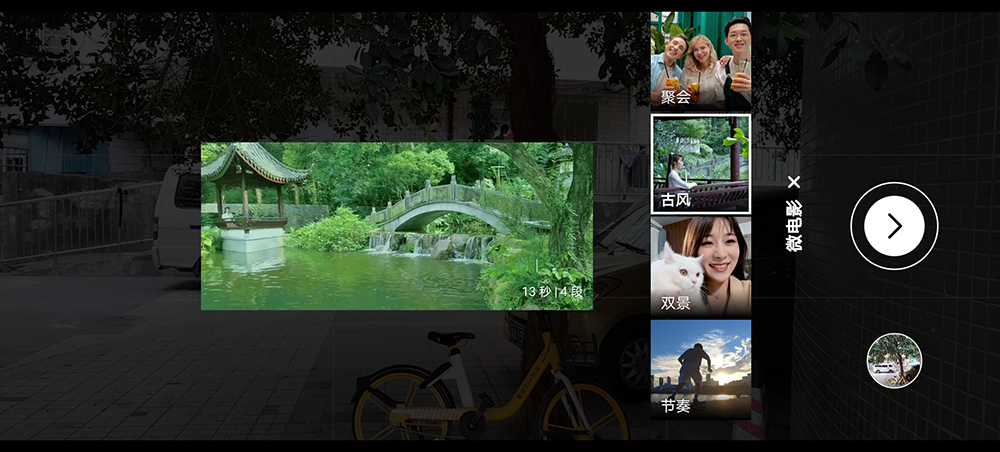Viewport: 1000px width, 452px height.
Task: Tap the 聚会 text caption
Action: coord(676,97)
